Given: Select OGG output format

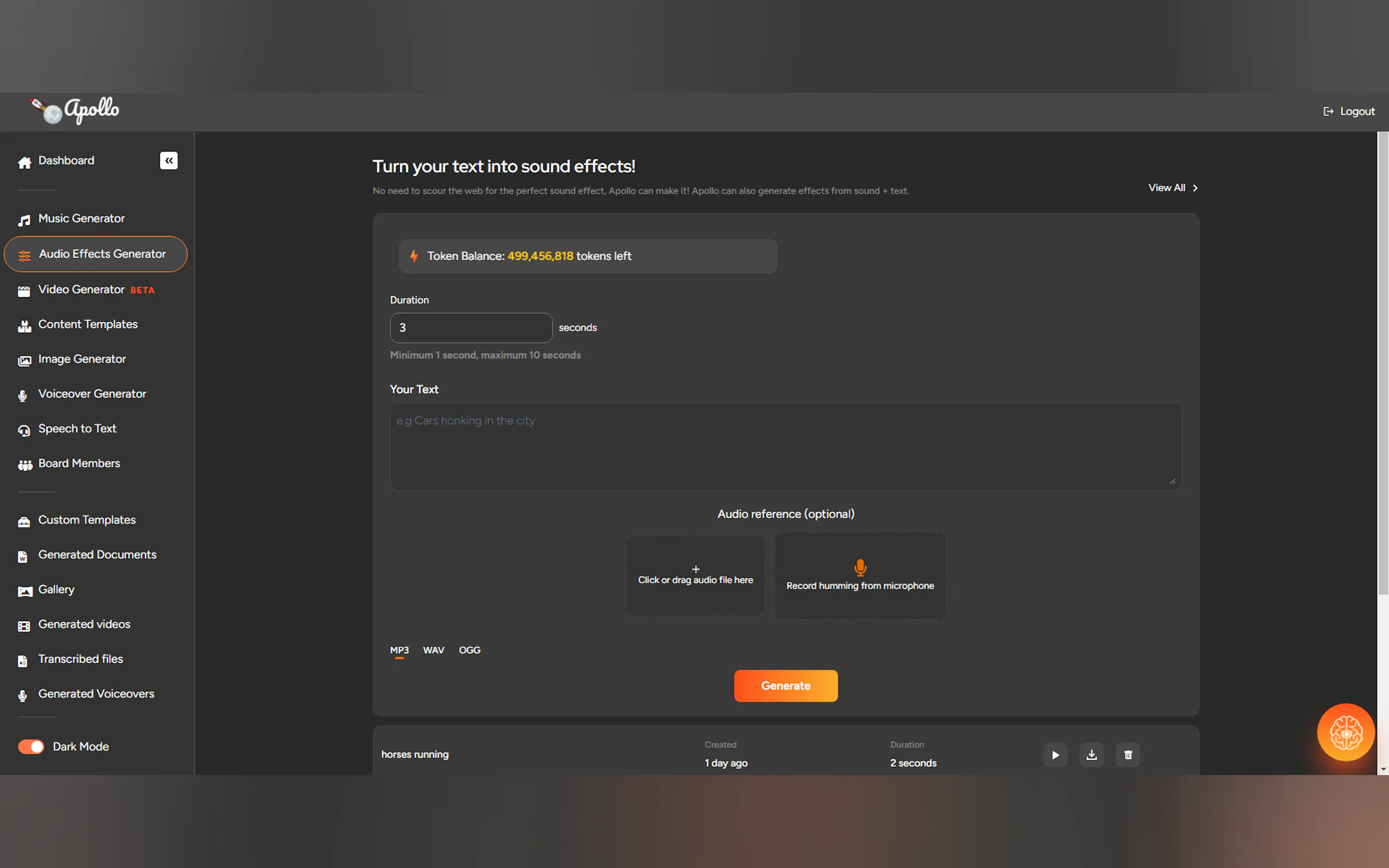Looking at the screenshot, I should click(x=469, y=650).
